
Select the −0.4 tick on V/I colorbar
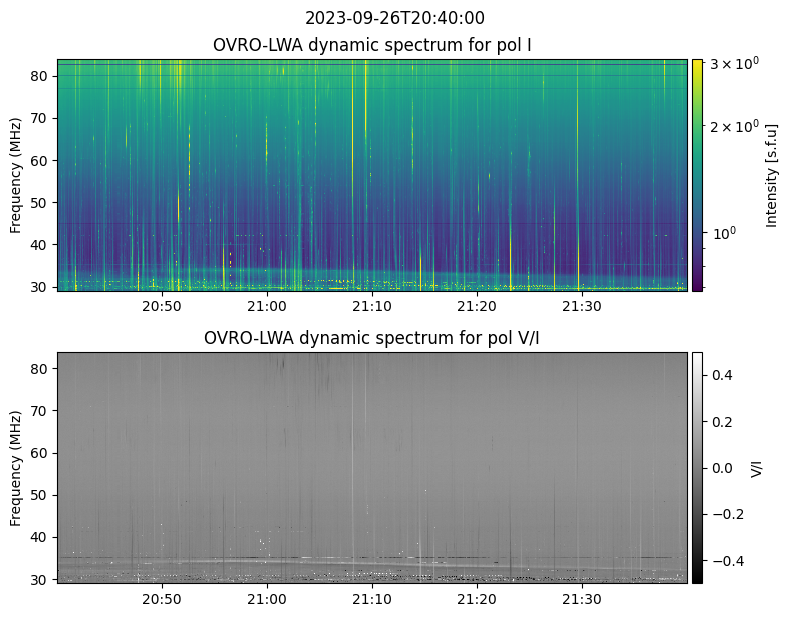click(x=722, y=560)
